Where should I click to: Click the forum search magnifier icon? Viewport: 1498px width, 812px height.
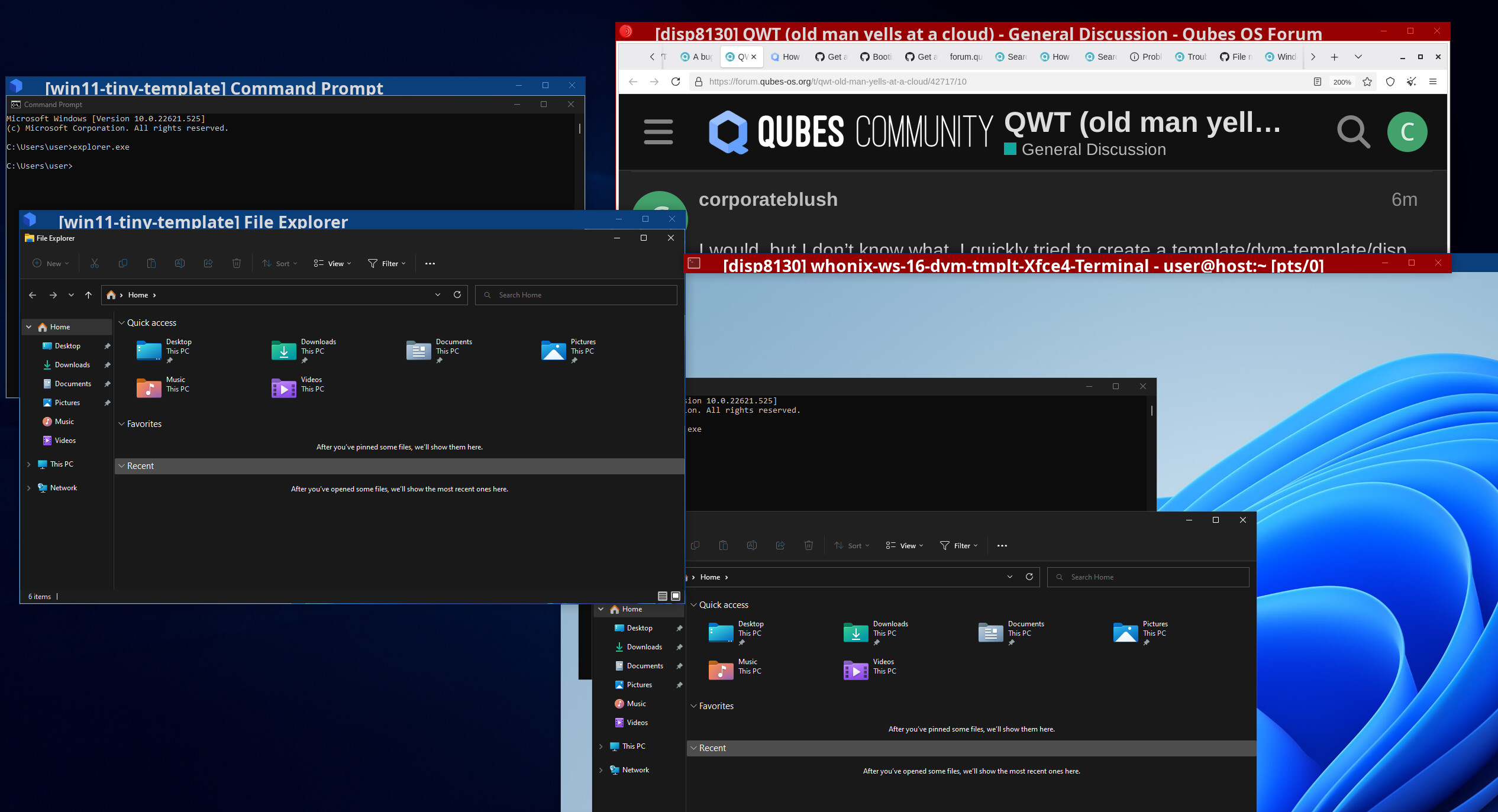pos(1354,132)
